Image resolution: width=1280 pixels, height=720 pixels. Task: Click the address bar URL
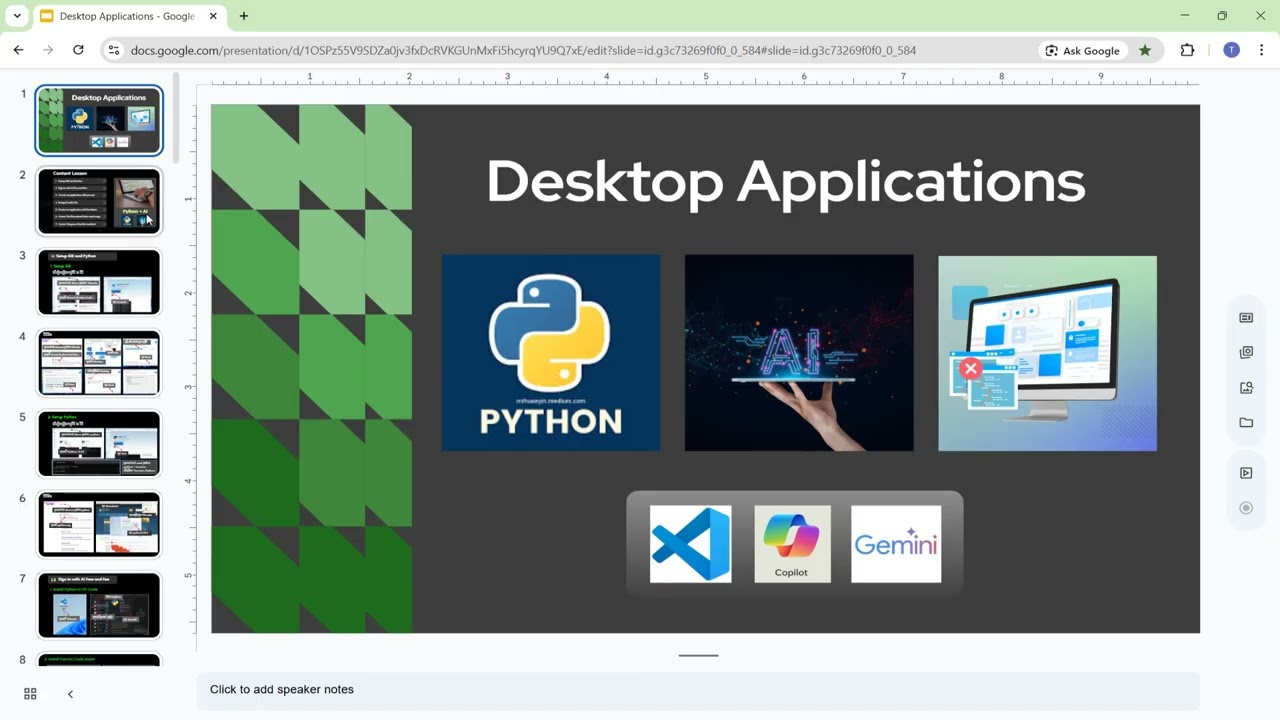[523, 50]
